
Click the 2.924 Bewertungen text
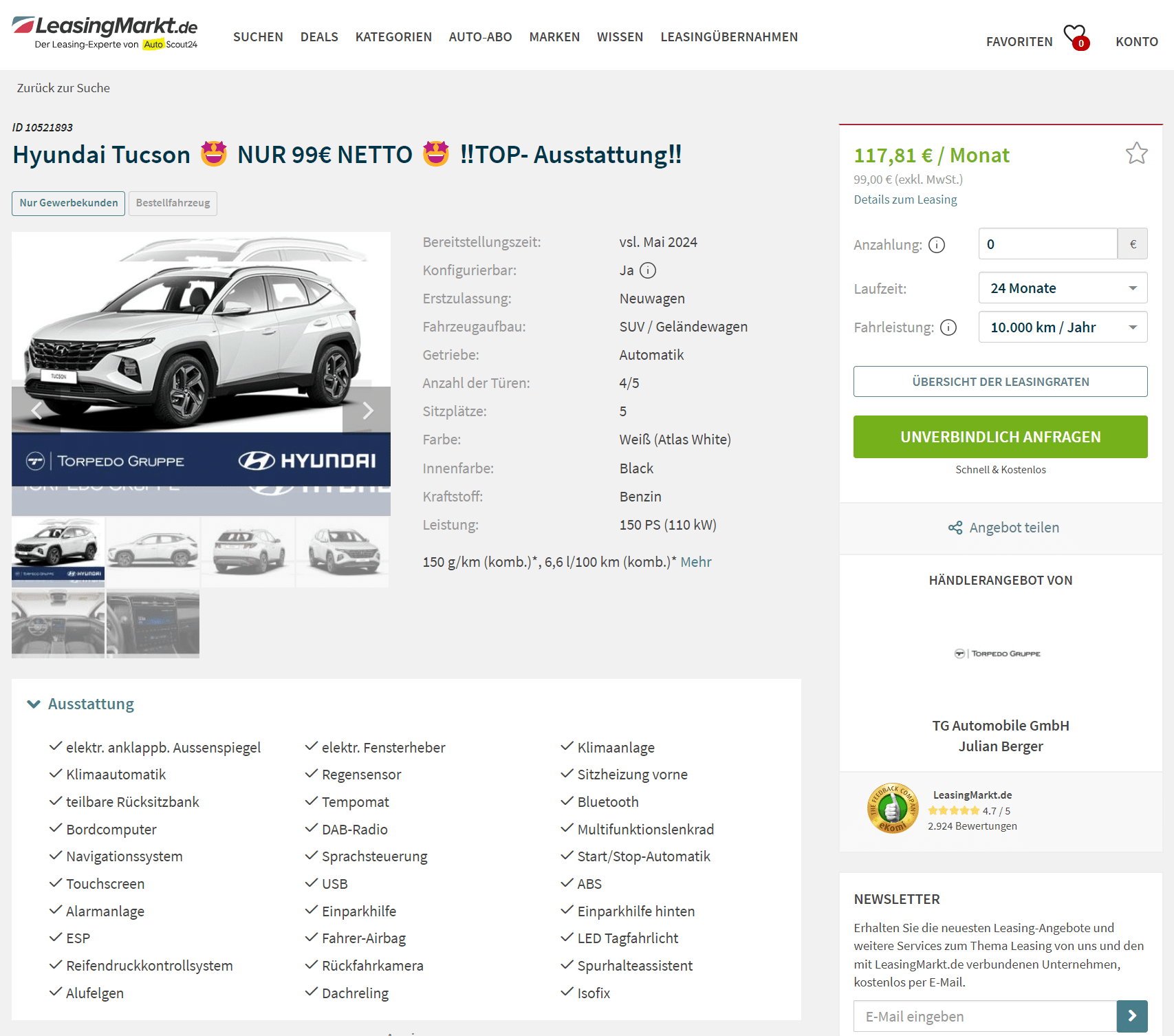coord(972,826)
